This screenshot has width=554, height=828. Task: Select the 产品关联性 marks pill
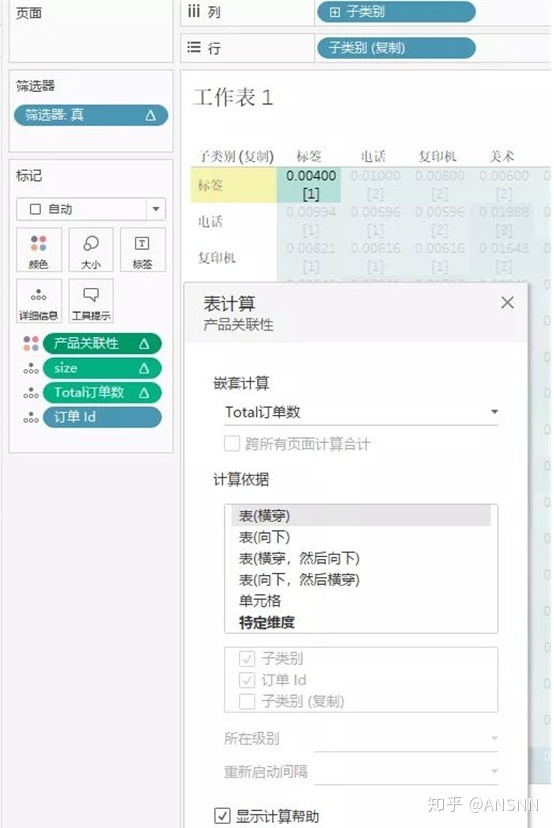tap(102, 344)
